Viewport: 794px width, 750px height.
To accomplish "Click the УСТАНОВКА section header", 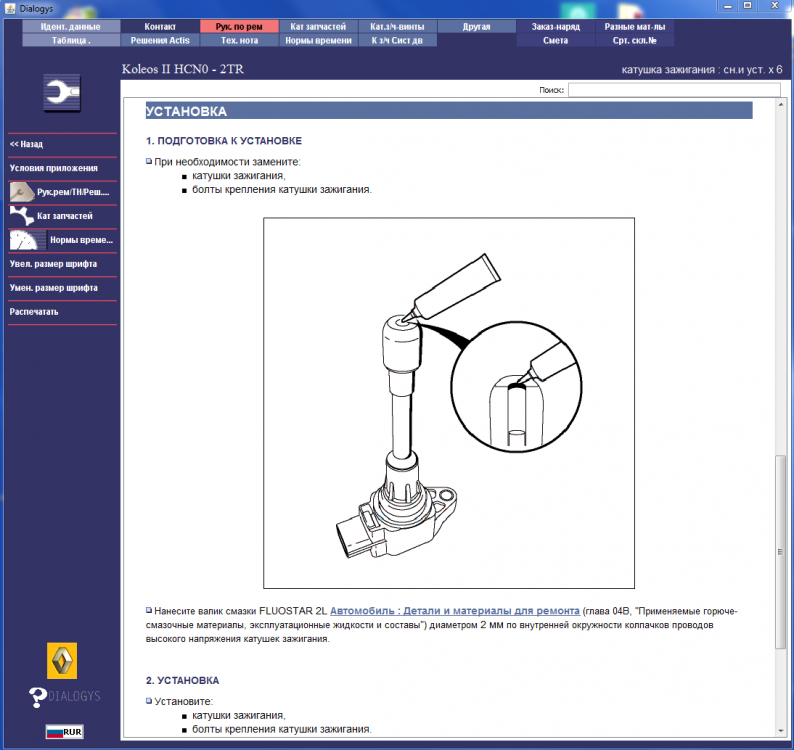I will pos(449,111).
